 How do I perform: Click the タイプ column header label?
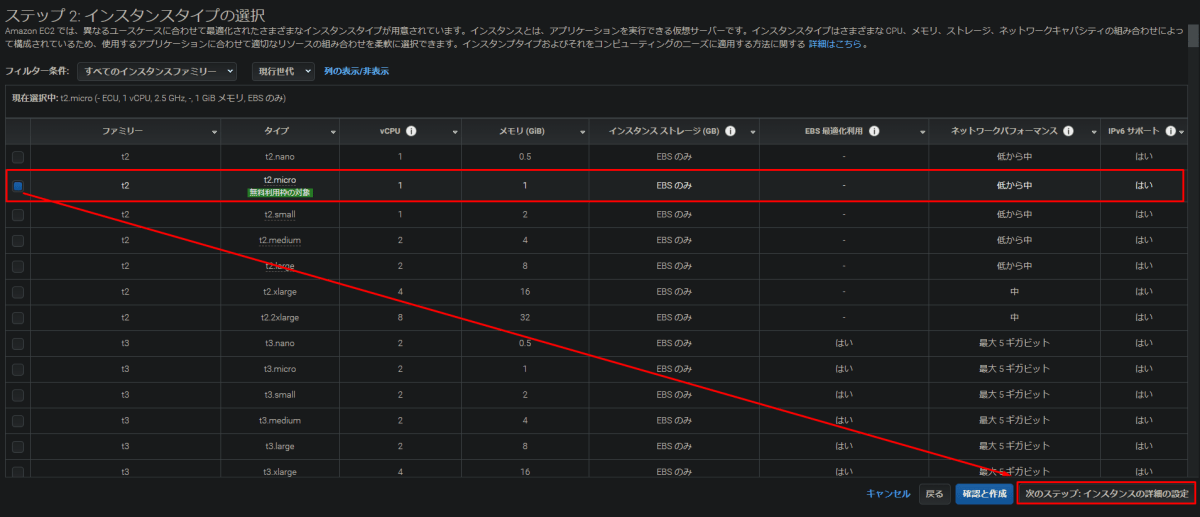click(x=276, y=132)
